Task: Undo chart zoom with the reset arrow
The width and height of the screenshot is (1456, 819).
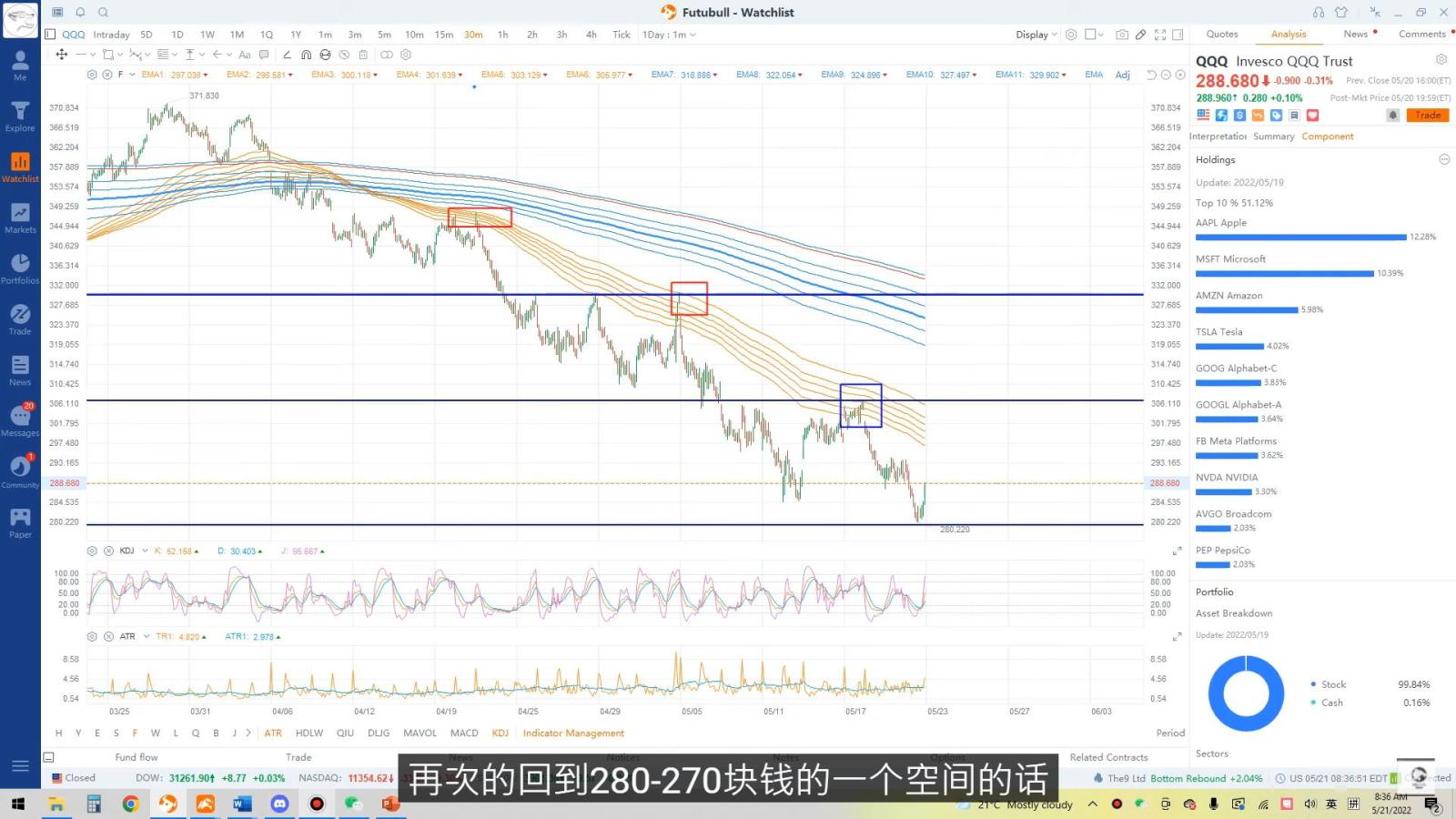Action: (x=1152, y=75)
